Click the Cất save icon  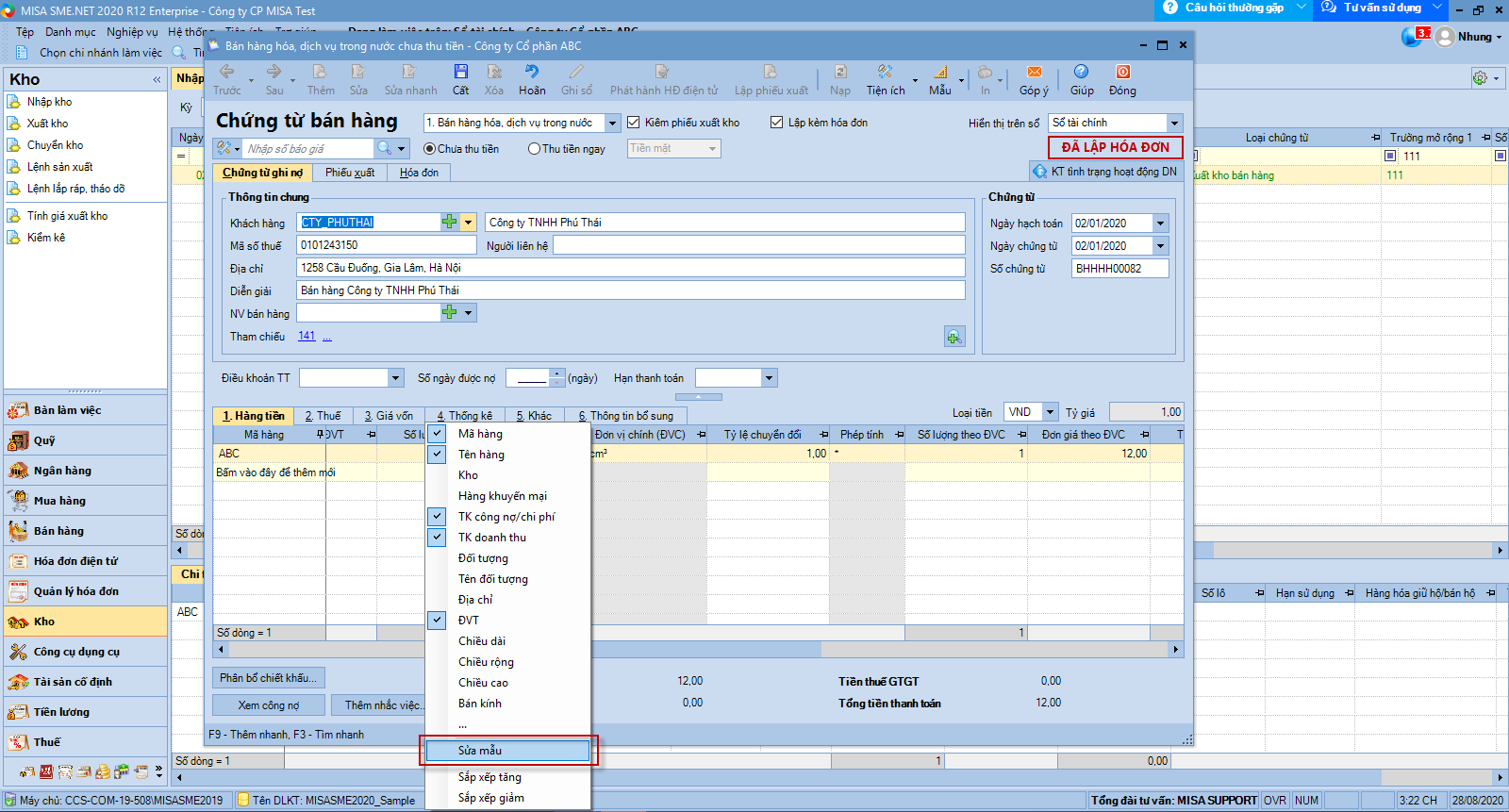(x=460, y=72)
